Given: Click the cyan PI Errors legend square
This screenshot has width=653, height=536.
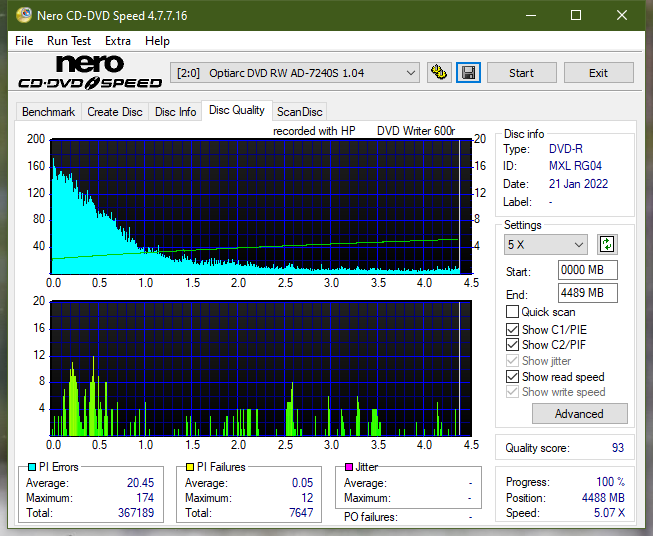Looking at the screenshot, I should [32, 467].
